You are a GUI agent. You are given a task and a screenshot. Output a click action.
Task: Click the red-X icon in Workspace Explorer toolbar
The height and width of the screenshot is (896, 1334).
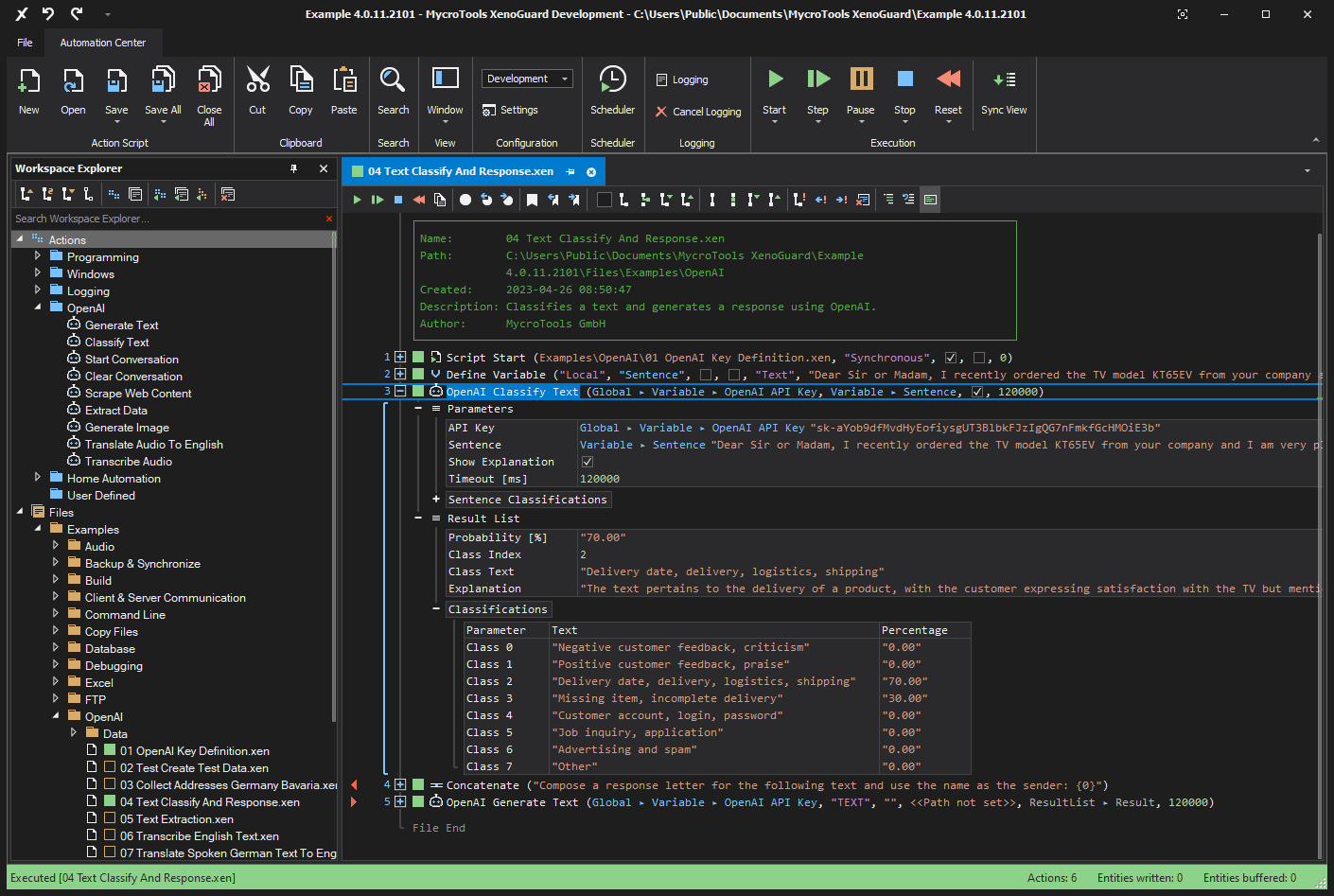tap(227, 194)
